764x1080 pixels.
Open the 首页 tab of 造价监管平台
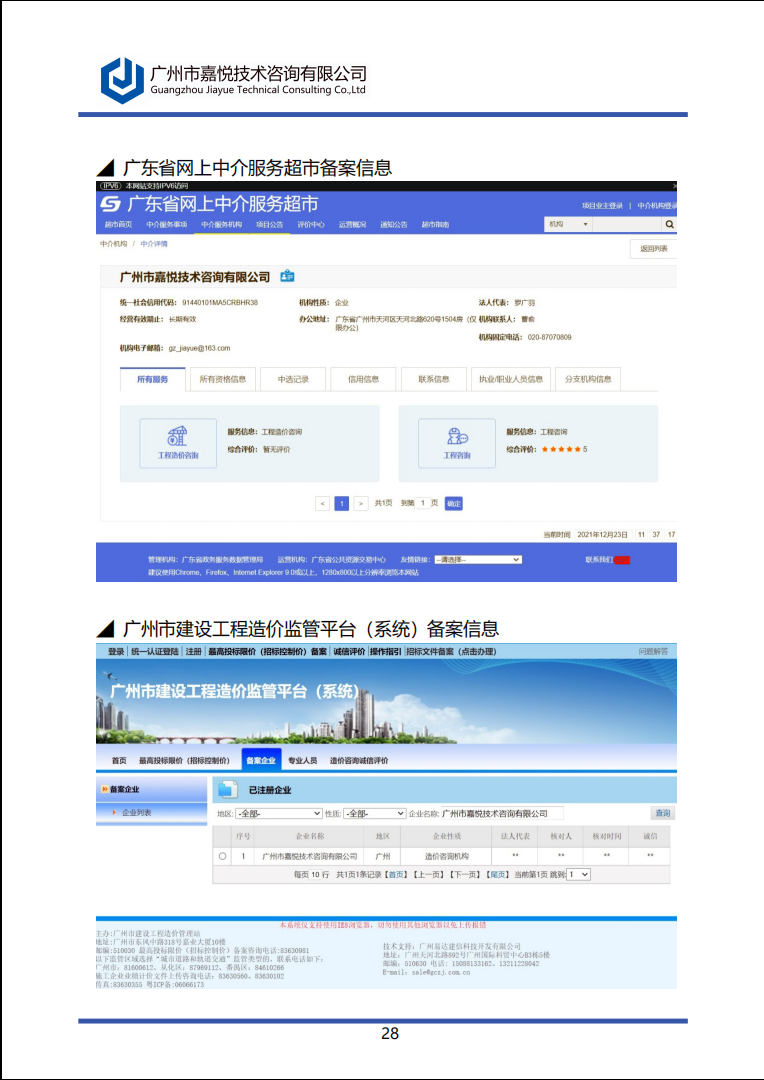tap(119, 760)
